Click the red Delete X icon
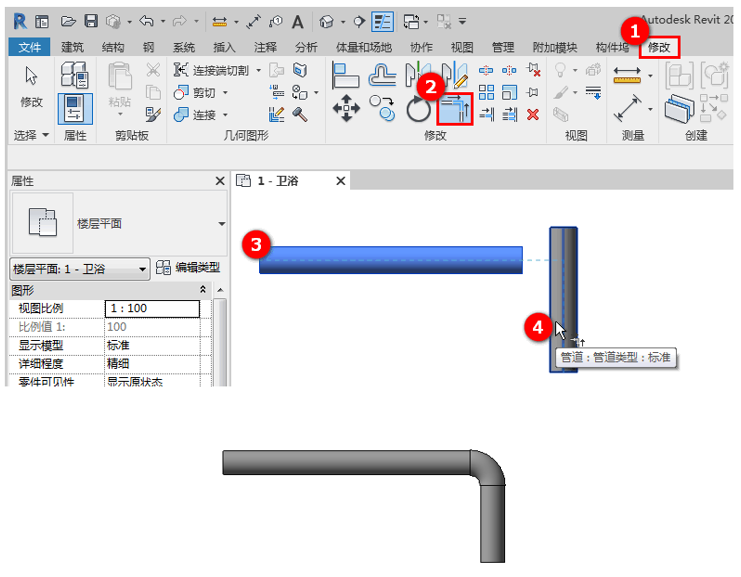 [533, 114]
